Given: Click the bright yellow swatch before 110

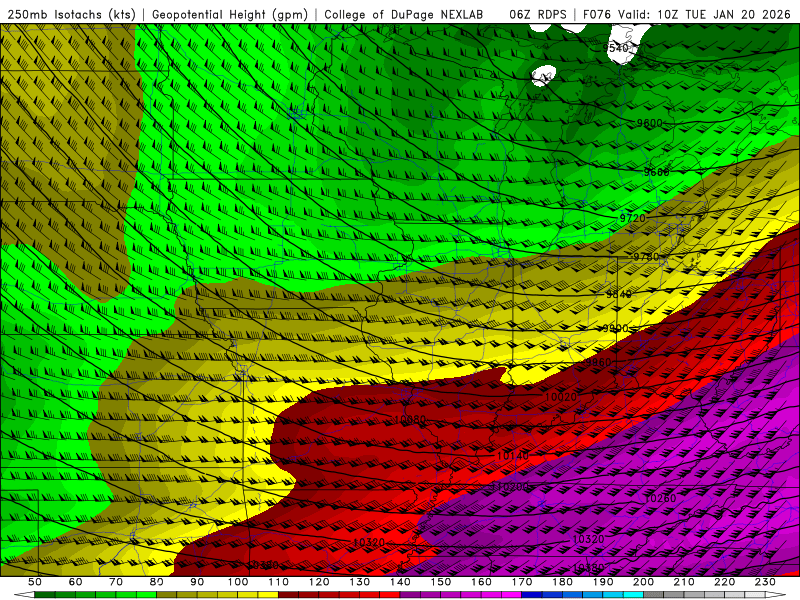Looking at the screenshot, I should tap(268, 595).
